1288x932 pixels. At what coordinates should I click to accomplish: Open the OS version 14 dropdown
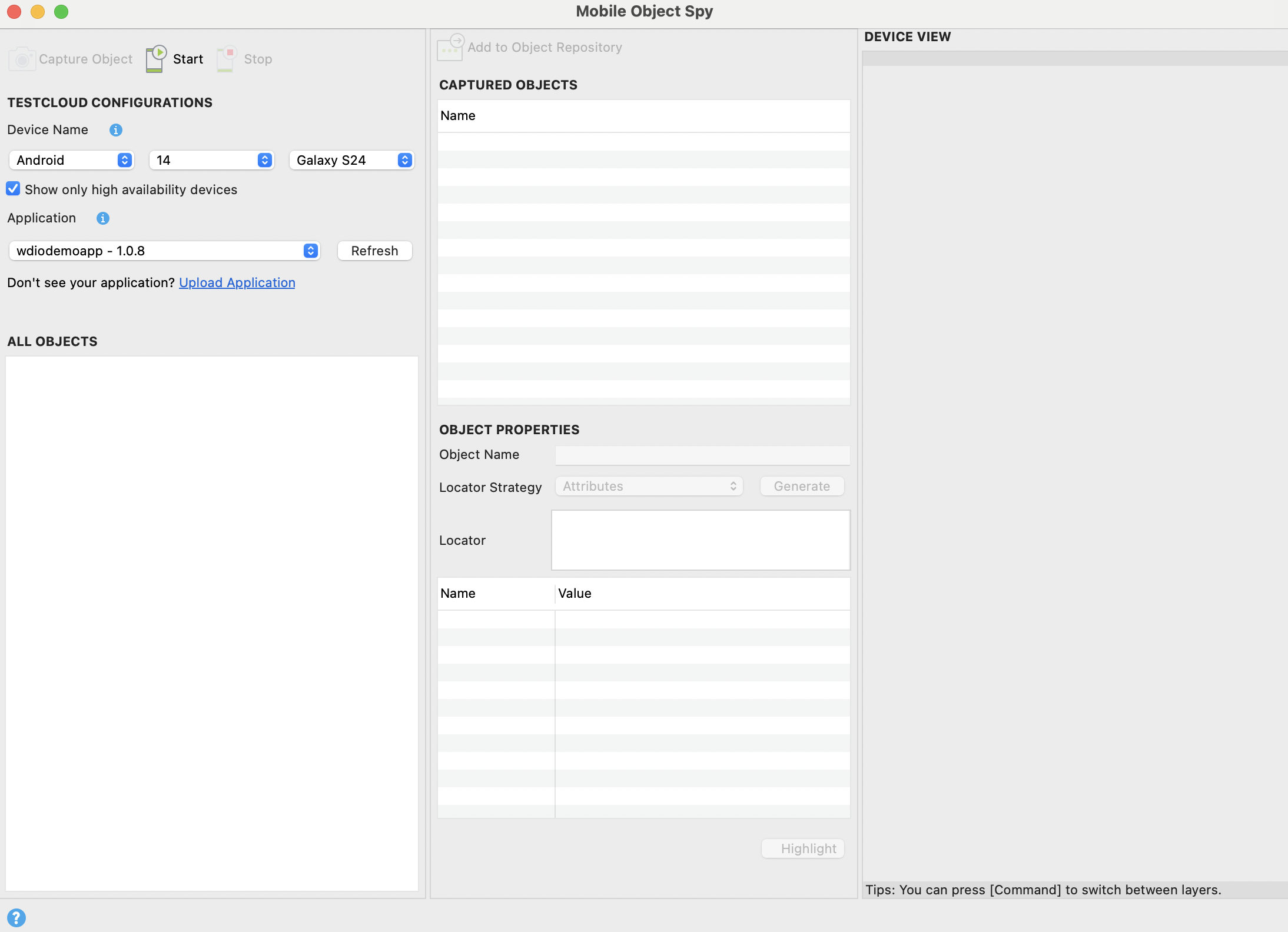[x=212, y=160]
